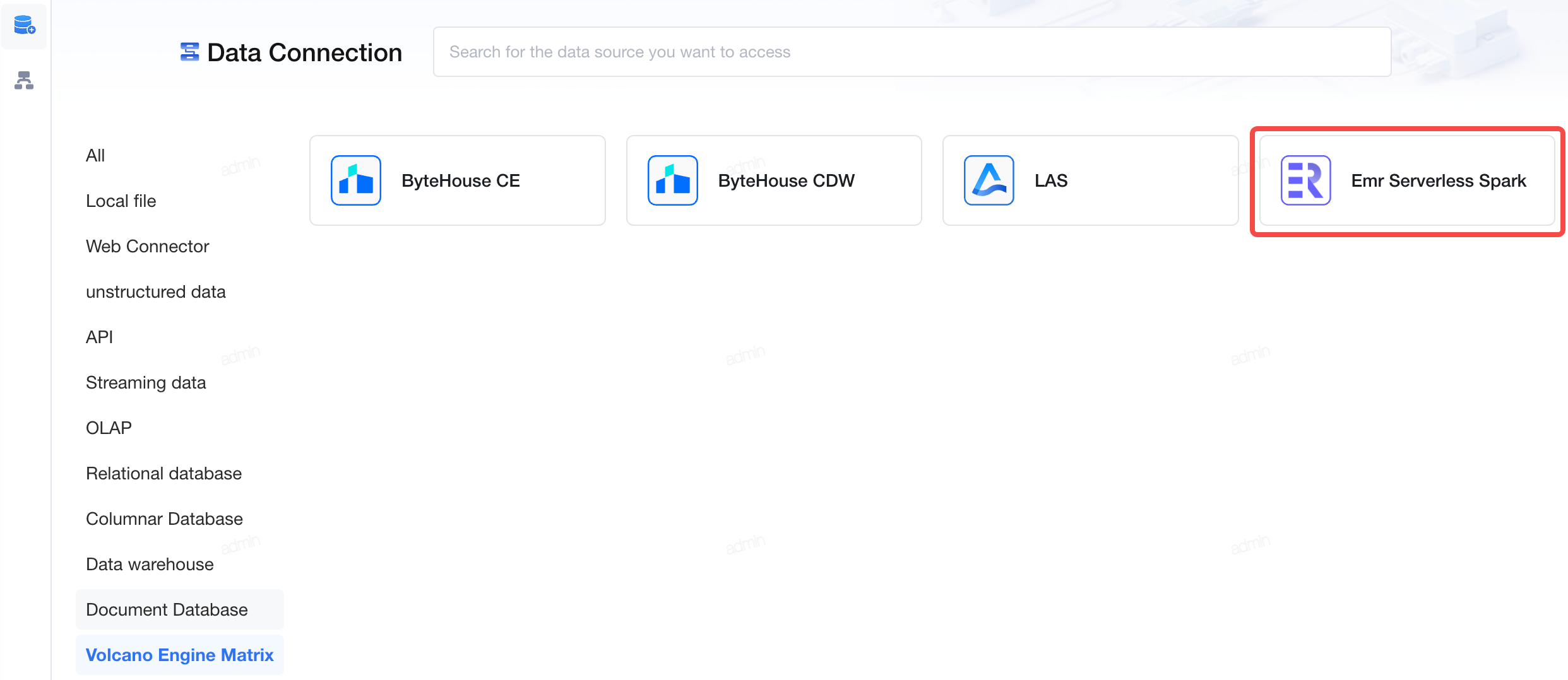Open the Document Database category
This screenshot has height=680, width=1568.
tap(179, 609)
